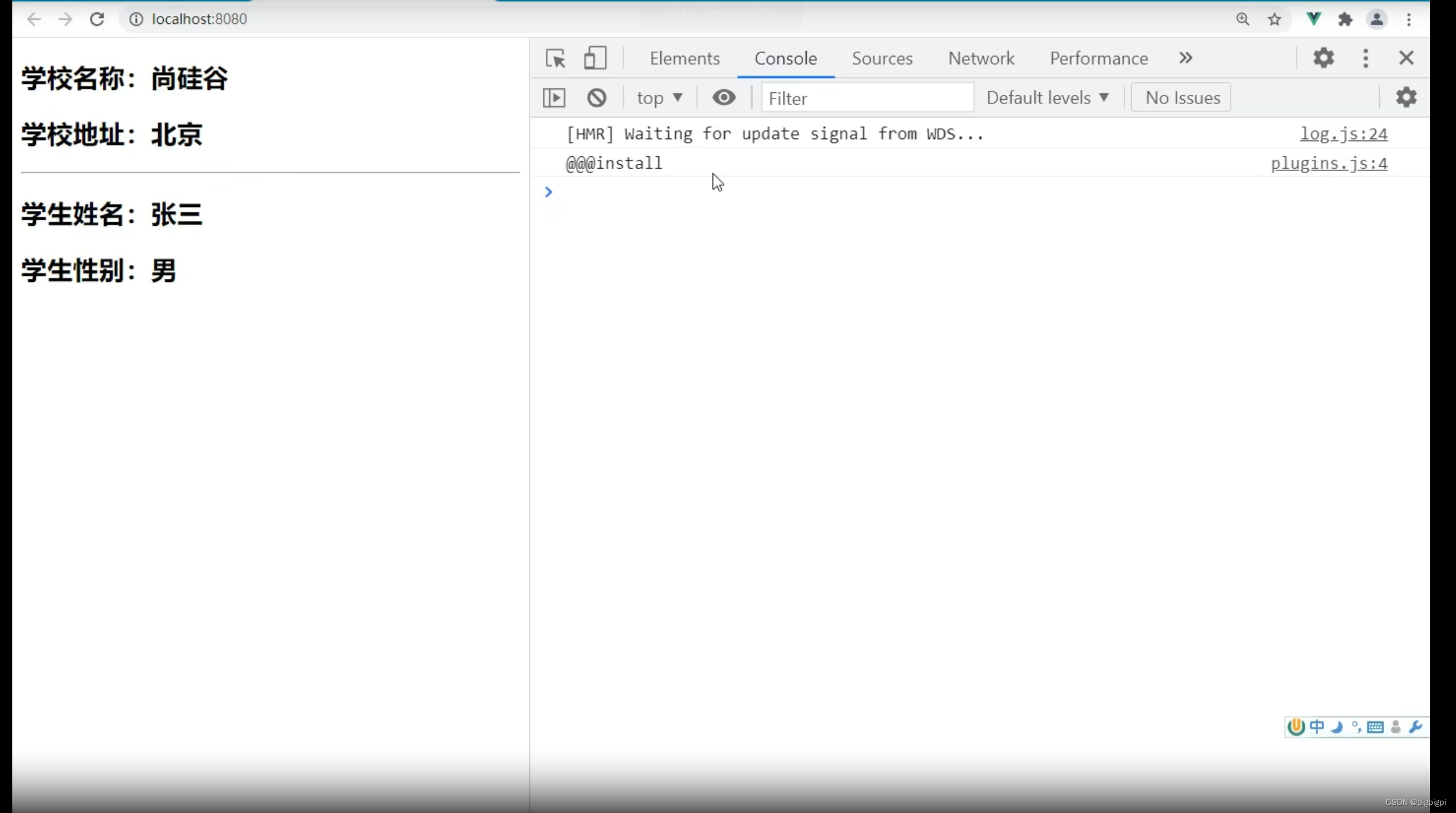View site information icon in address bar
The width and height of the screenshot is (1456, 813).
[x=136, y=19]
